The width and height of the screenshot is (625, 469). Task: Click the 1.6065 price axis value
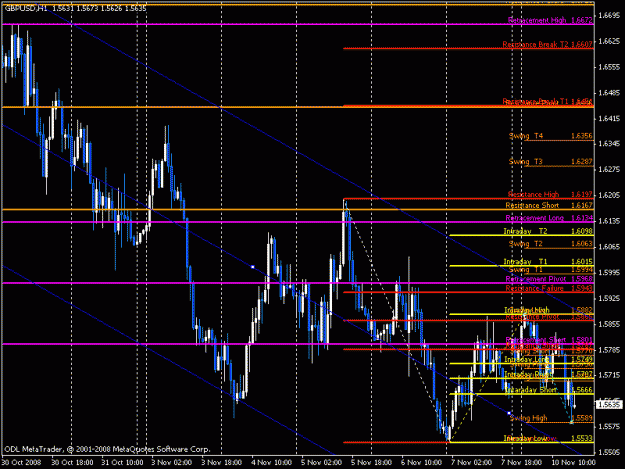coord(609,247)
